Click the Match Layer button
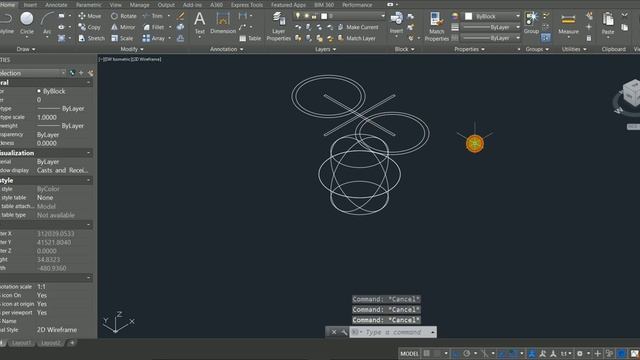 [357, 38]
